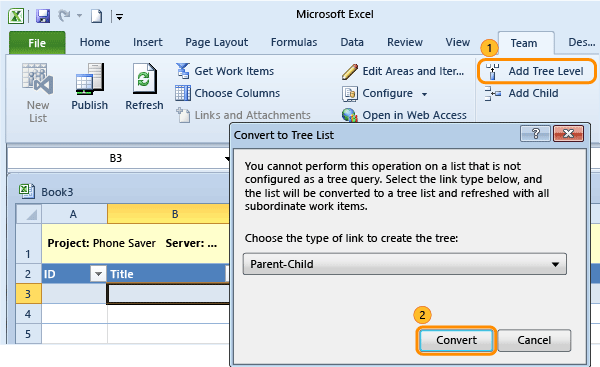Click the Links and Attachments command
The width and height of the screenshot is (600, 367).
tap(243, 115)
